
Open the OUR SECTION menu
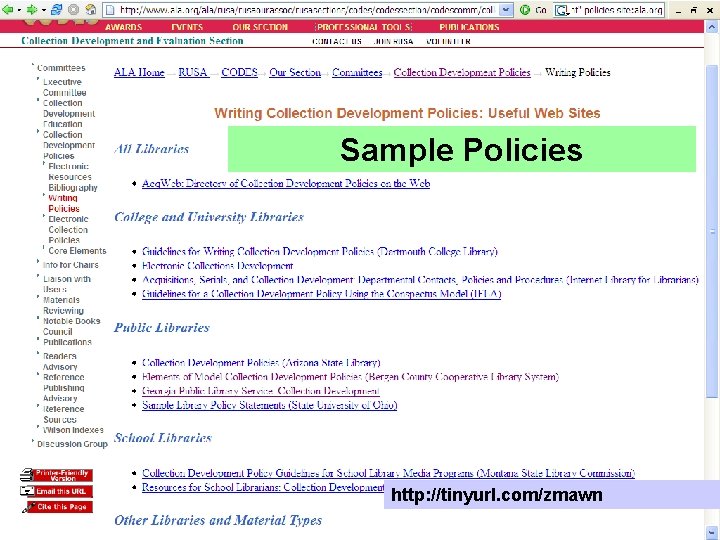(260, 27)
